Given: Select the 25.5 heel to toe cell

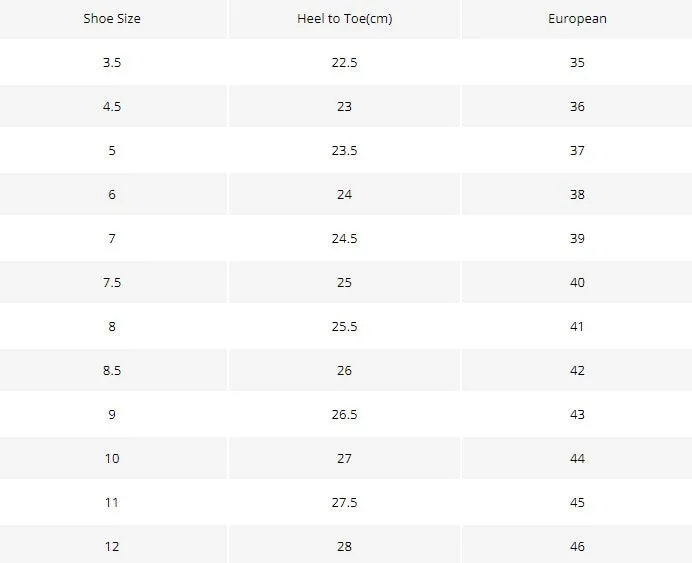Looking at the screenshot, I should click(x=344, y=326).
